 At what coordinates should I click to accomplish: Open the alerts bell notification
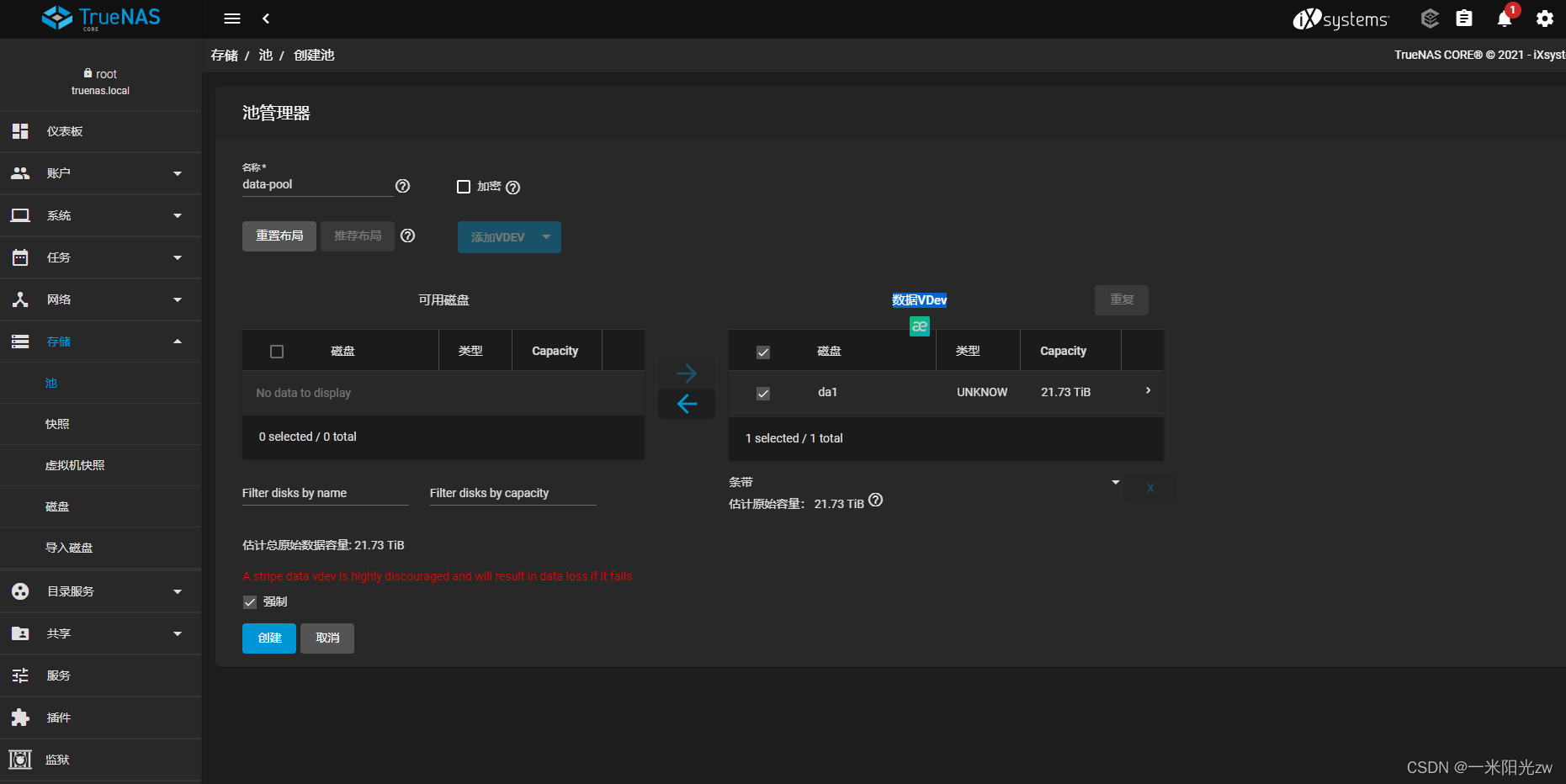(x=1505, y=19)
